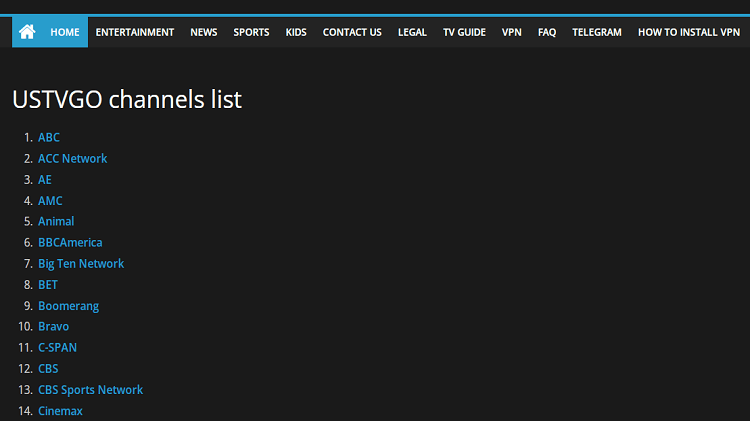
Task: Select the AE channel link
Action: (45, 179)
